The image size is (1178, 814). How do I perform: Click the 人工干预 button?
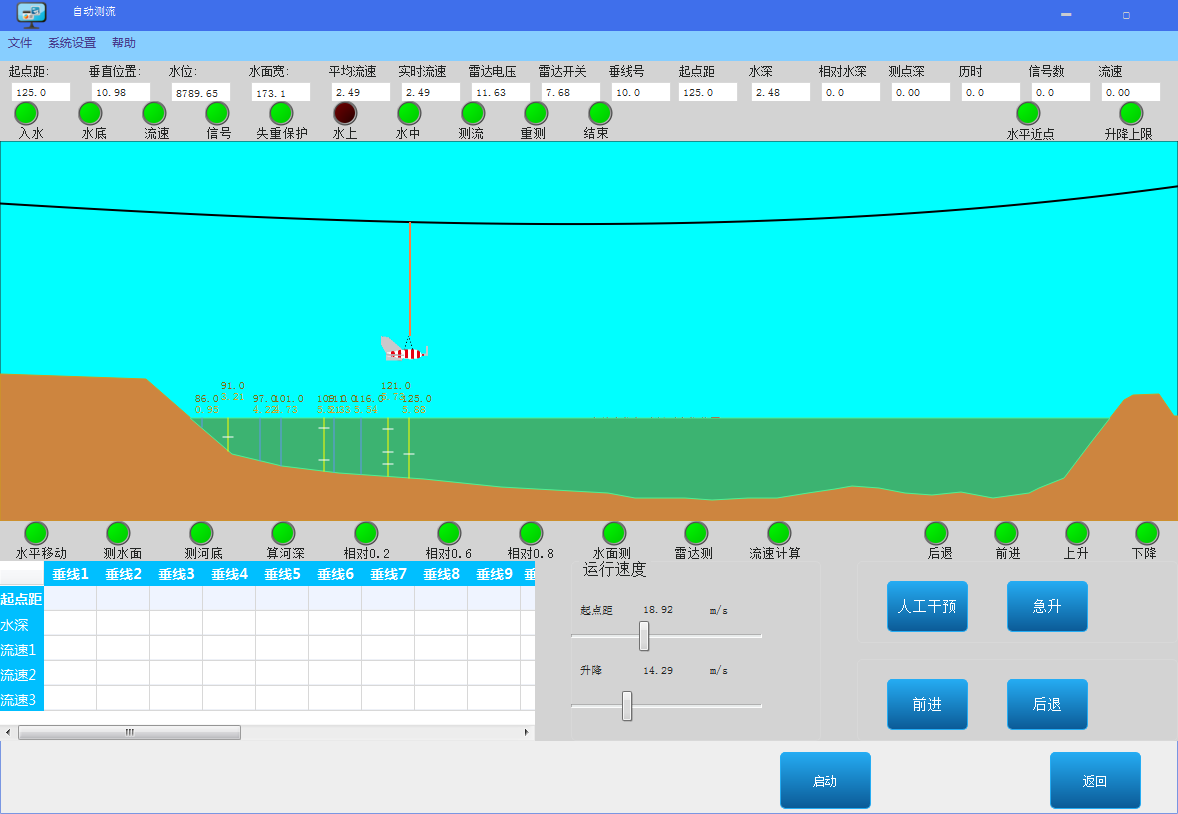(927, 606)
